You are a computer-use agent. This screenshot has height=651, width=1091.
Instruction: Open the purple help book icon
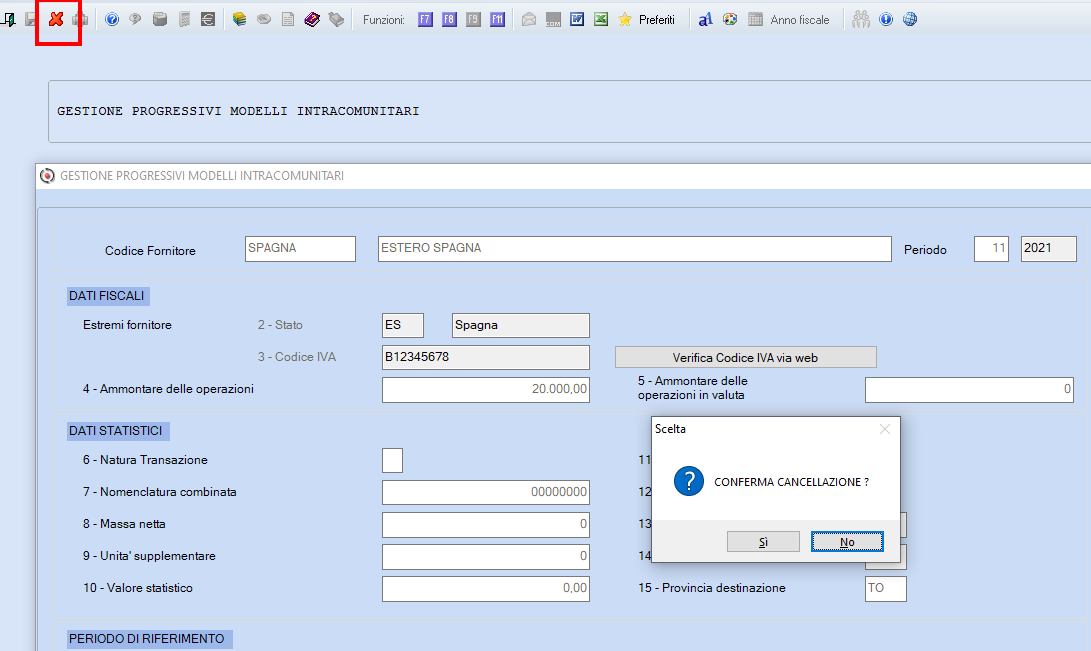click(x=312, y=19)
